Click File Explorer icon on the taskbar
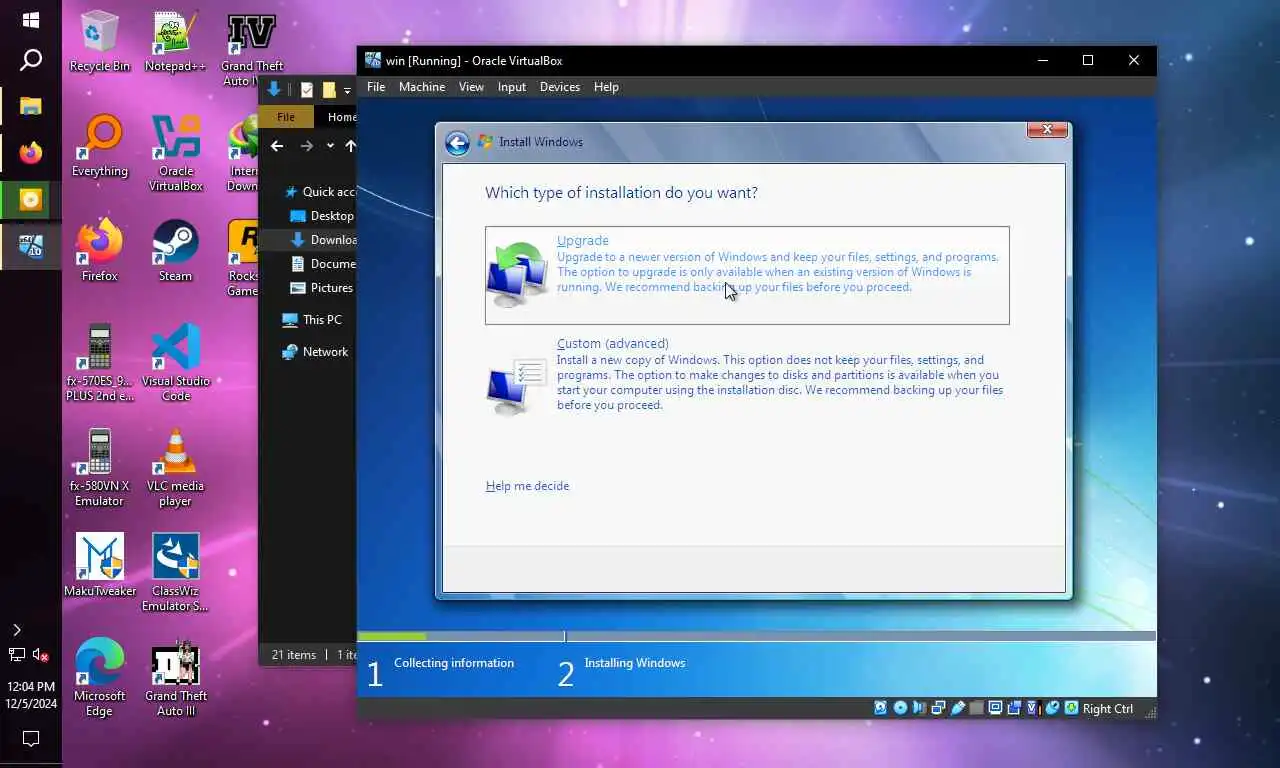Image resolution: width=1280 pixels, height=768 pixels. point(30,106)
